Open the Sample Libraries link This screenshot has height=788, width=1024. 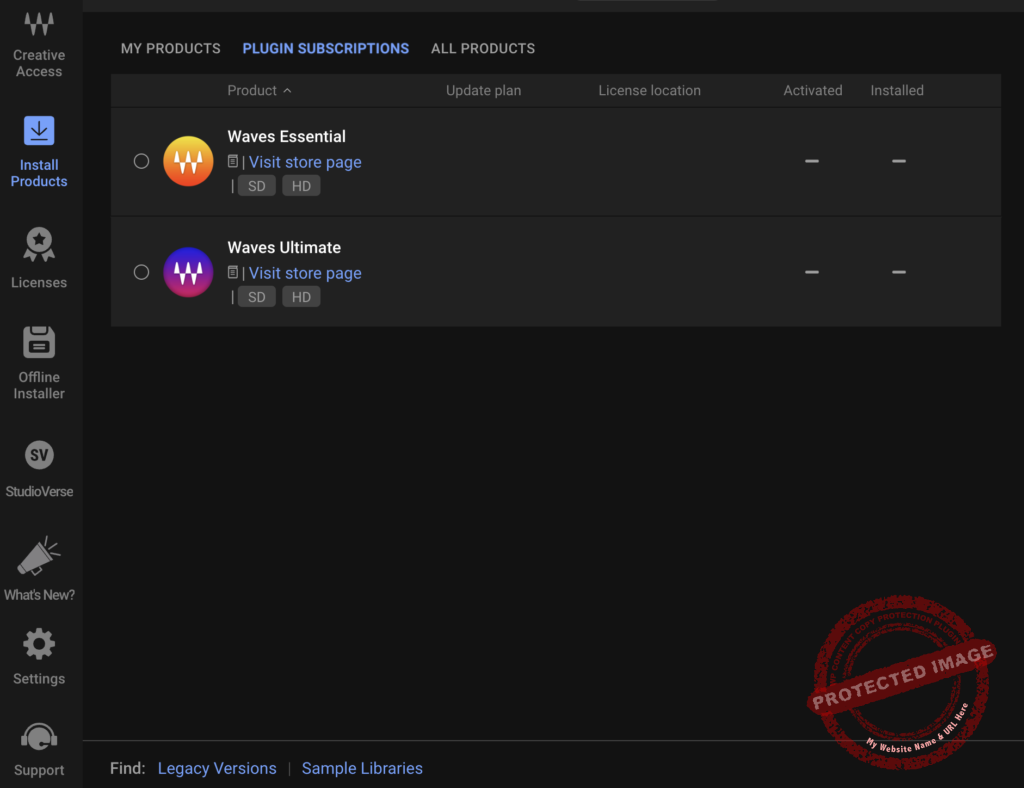(362, 768)
